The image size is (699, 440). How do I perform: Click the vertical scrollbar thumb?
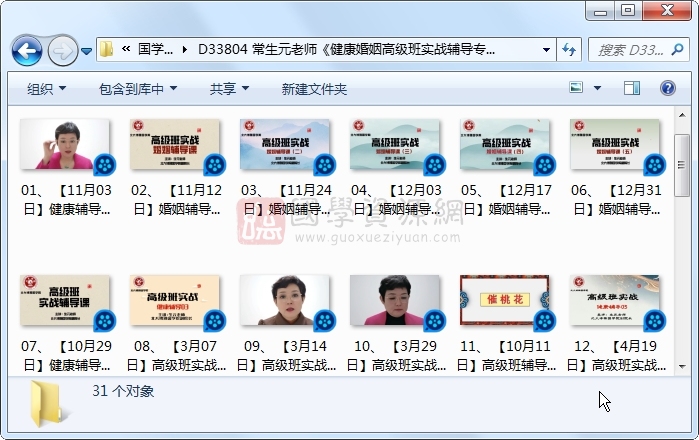click(682, 165)
